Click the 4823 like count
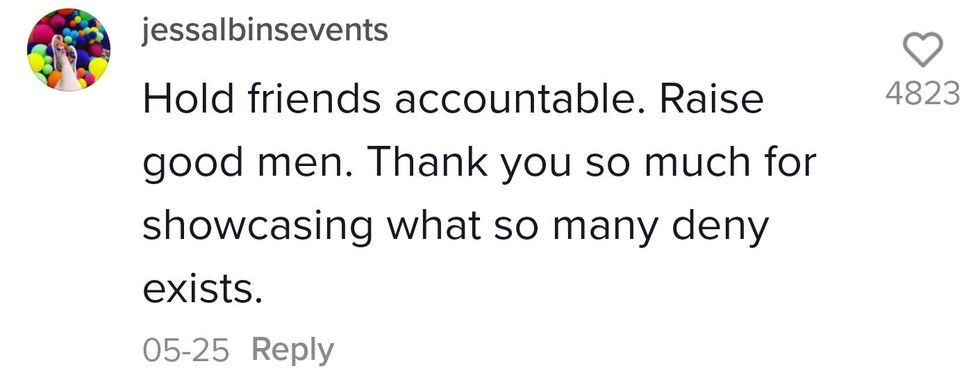Viewport: 980px width, 389px height. (x=922, y=94)
